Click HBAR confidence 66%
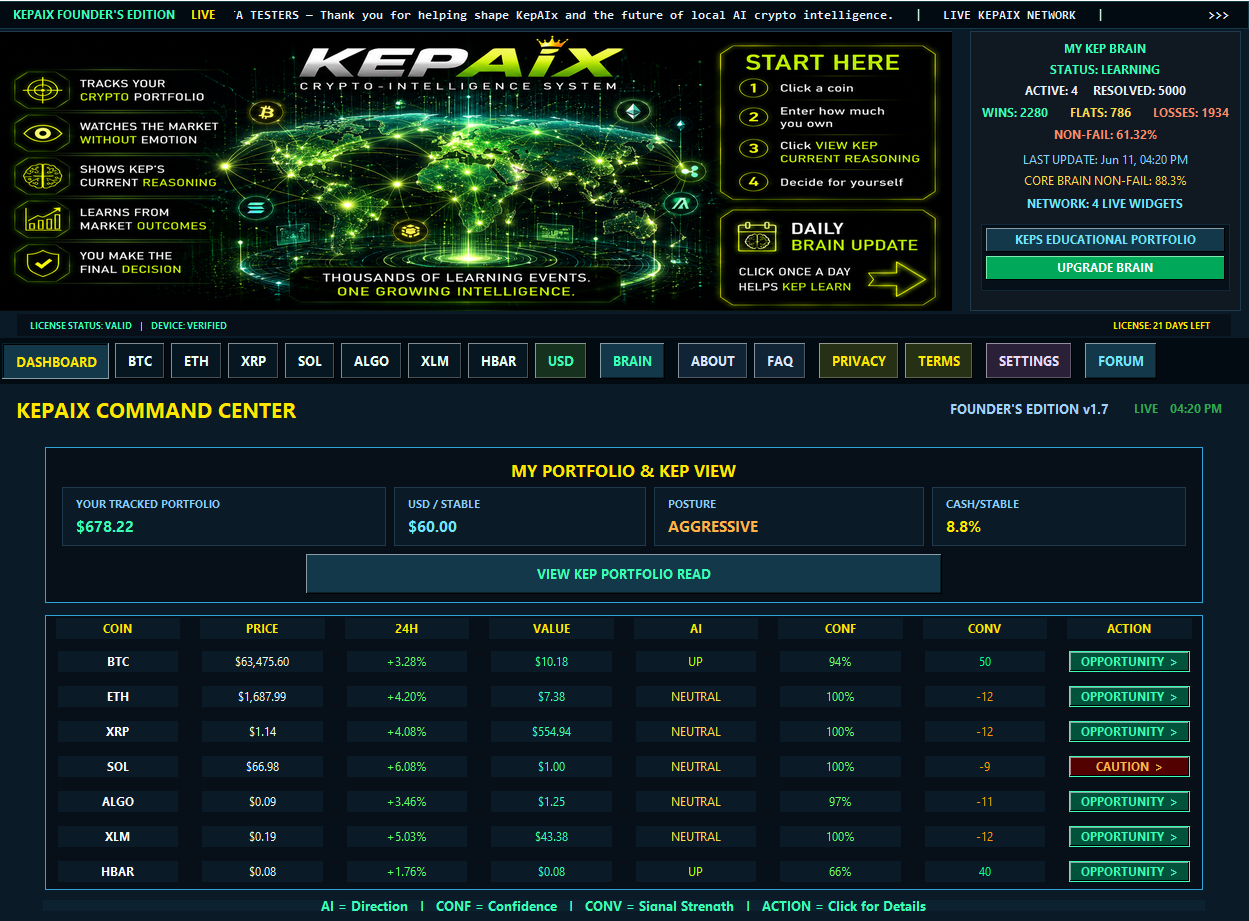Viewport: 1249px width, 921px height. (840, 872)
